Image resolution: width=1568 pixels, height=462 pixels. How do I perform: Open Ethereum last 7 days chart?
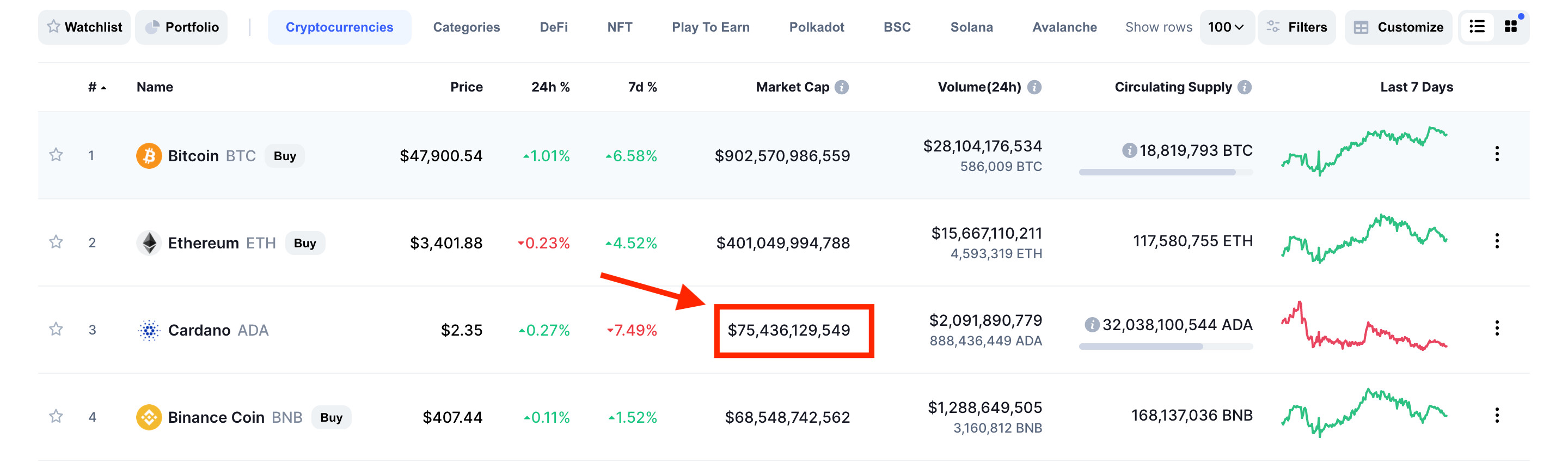pos(1364,238)
